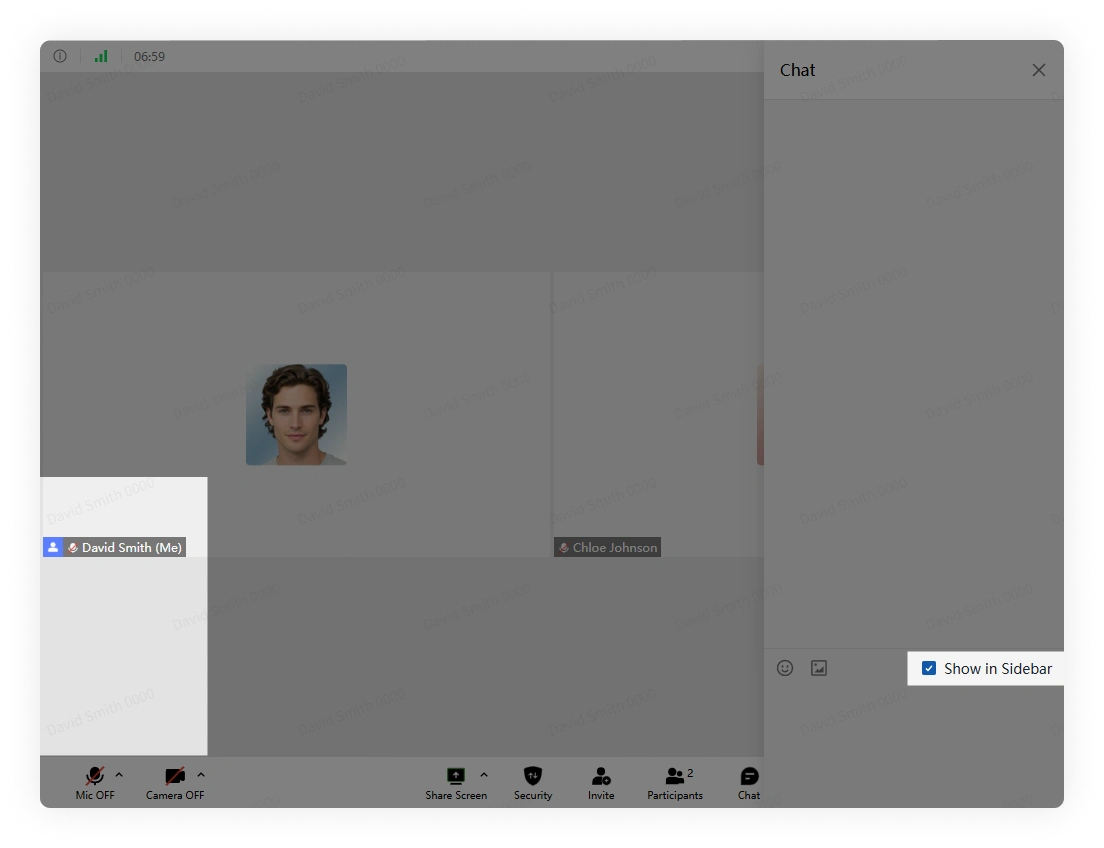This screenshot has height=848, width=1104.
Task: Click the muted mic icon beside David Smith
Action: [73, 547]
